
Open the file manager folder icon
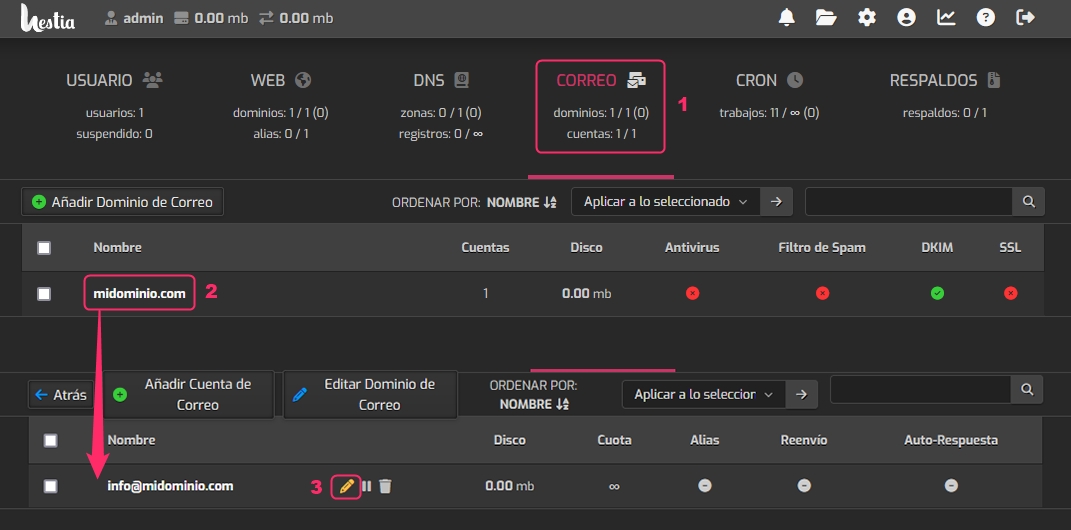[826, 17]
